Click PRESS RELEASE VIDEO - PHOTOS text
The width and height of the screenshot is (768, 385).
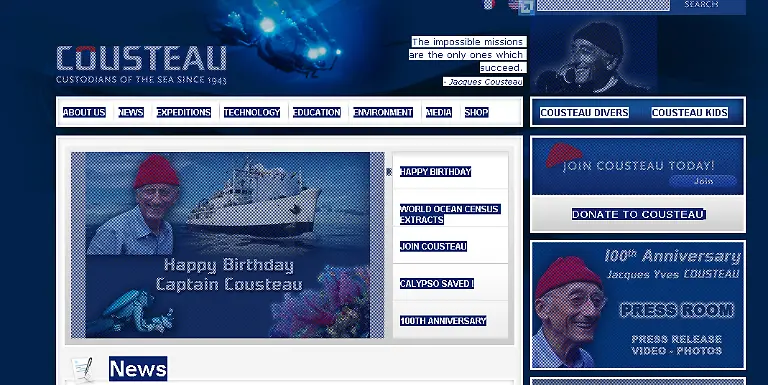click(x=676, y=345)
